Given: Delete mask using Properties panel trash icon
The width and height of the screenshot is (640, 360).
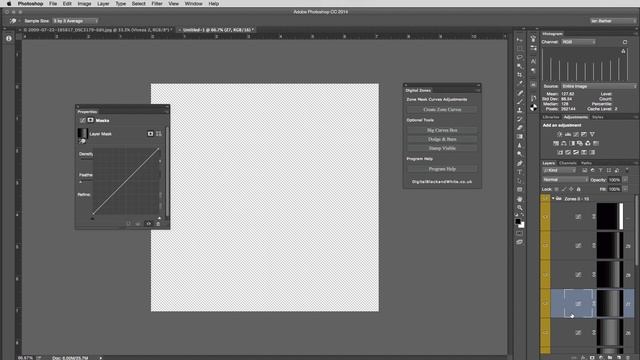Looking at the screenshot, I should [x=158, y=224].
